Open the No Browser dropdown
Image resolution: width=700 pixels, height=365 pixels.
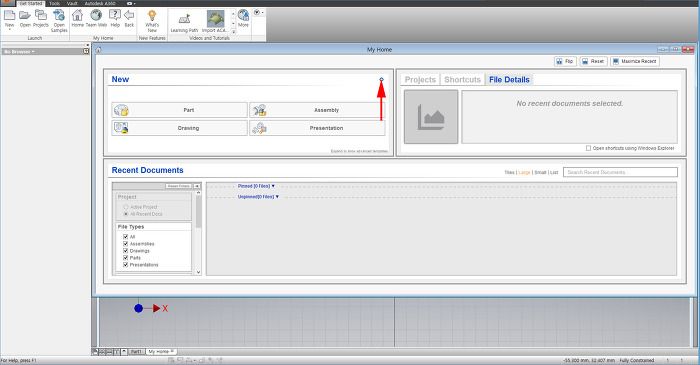point(19,52)
